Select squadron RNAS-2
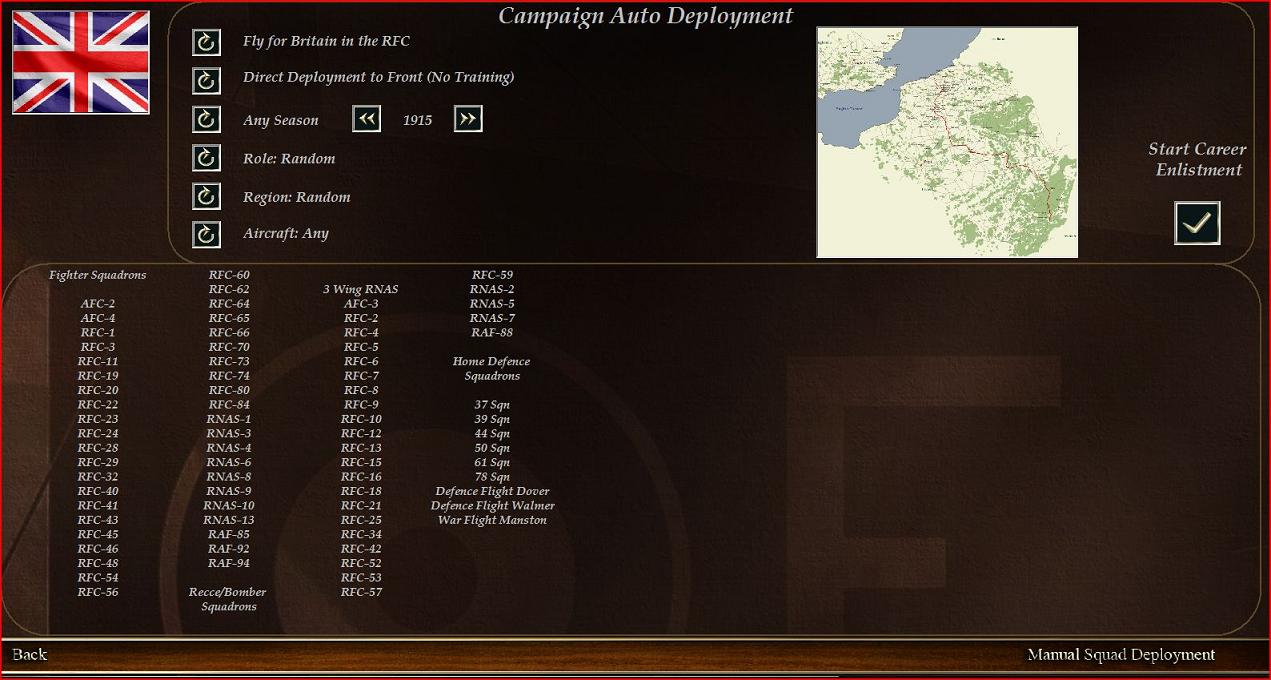Screen dimensions: 1271x680 coord(492,290)
